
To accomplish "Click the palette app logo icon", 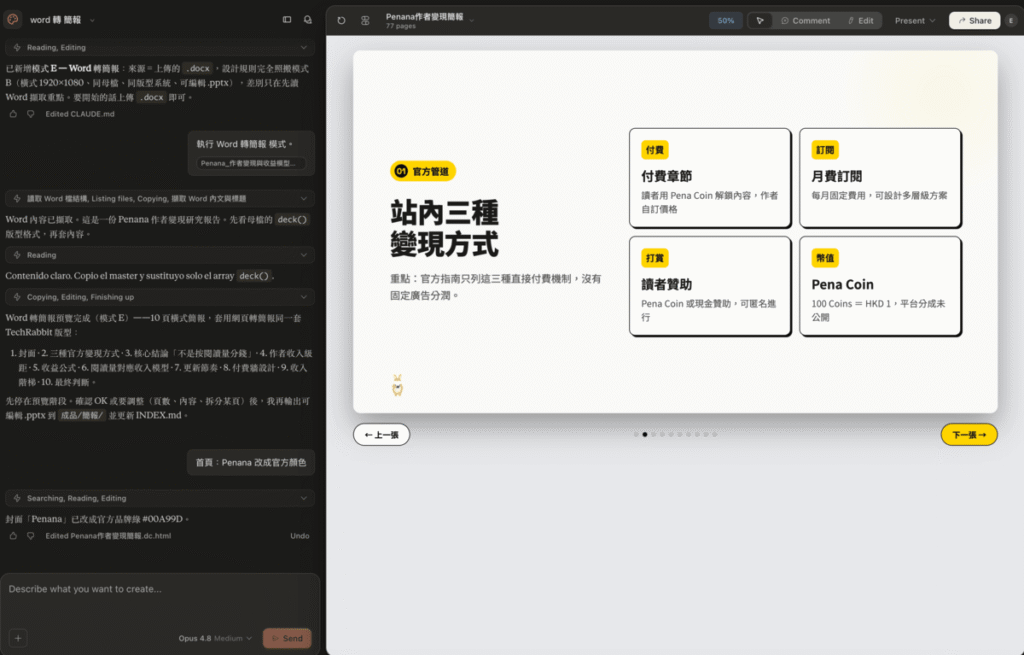I will [x=12, y=20].
